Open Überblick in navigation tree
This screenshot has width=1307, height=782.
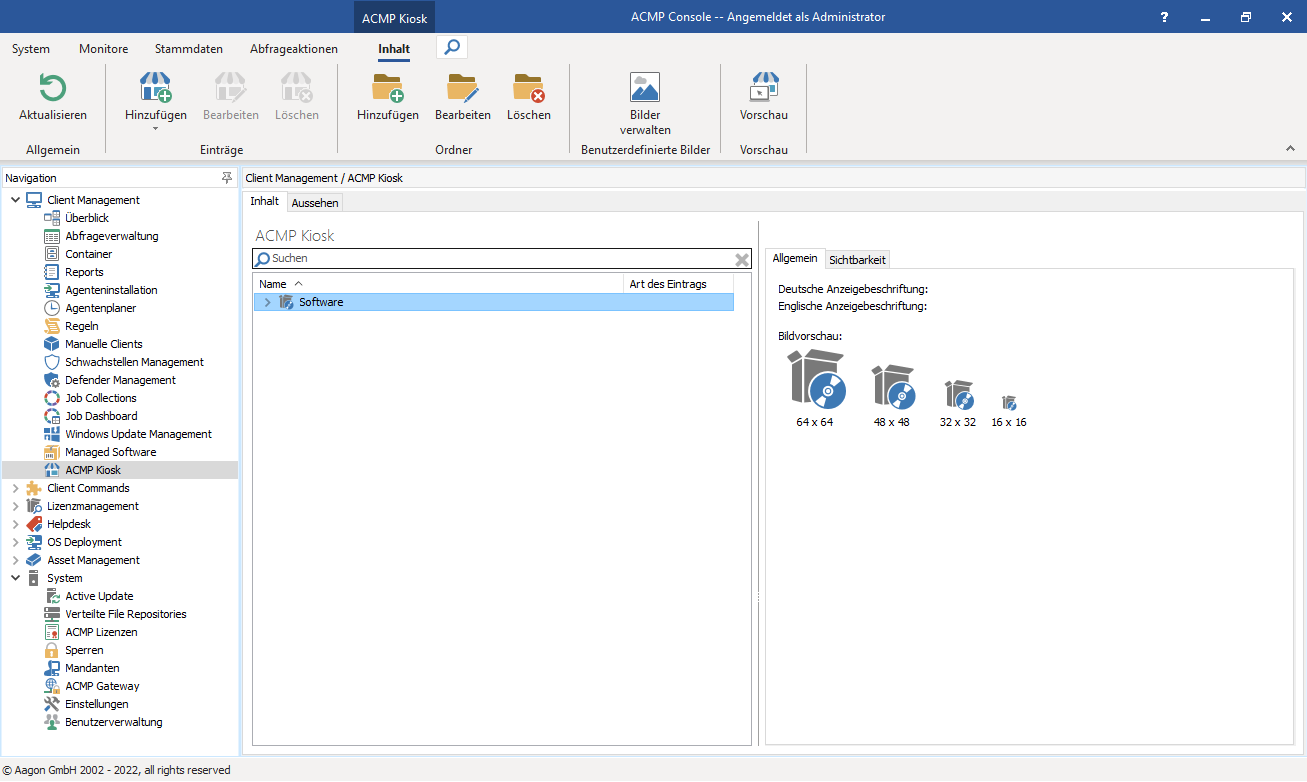[87, 218]
